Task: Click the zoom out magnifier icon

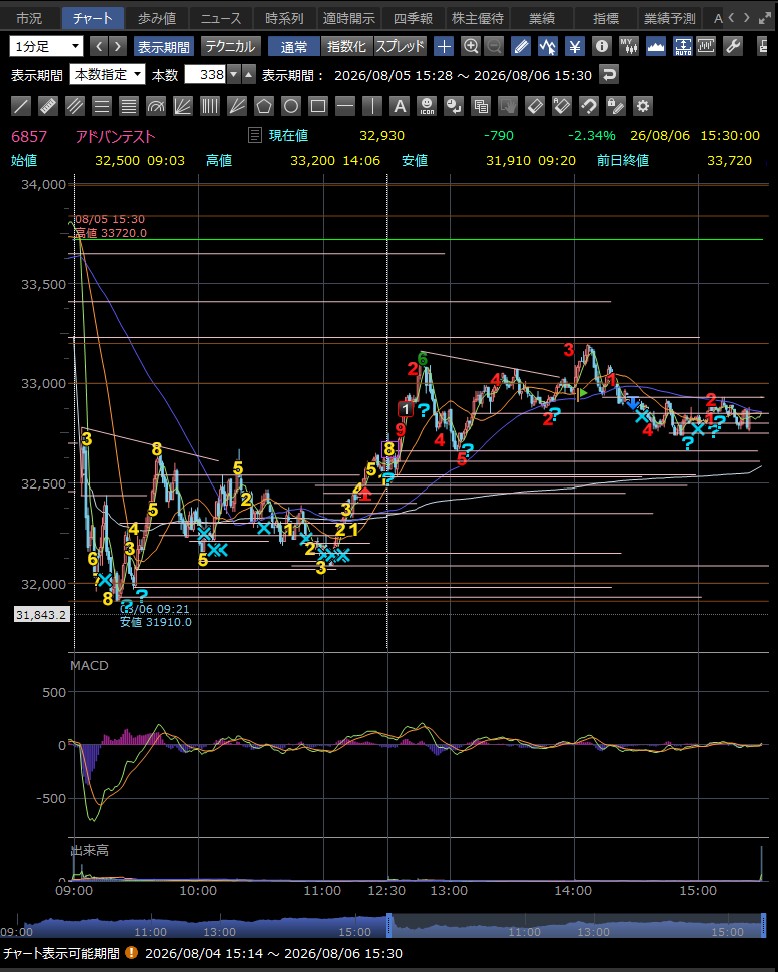Action: click(x=494, y=46)
